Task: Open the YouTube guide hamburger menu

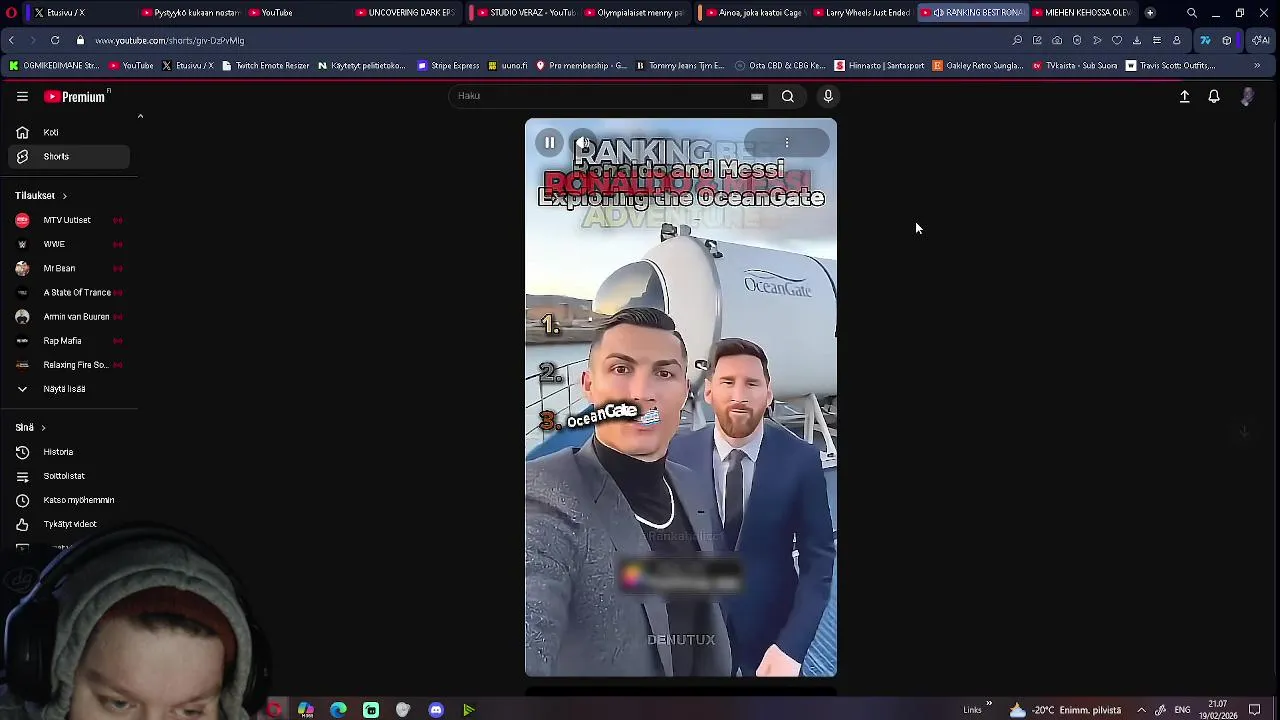Action: click(x=22, y=97)
